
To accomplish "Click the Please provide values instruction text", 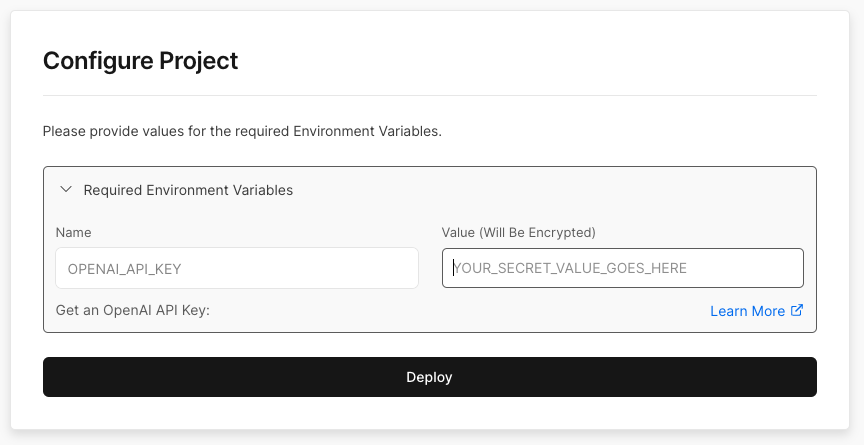I will pos(241,131).
